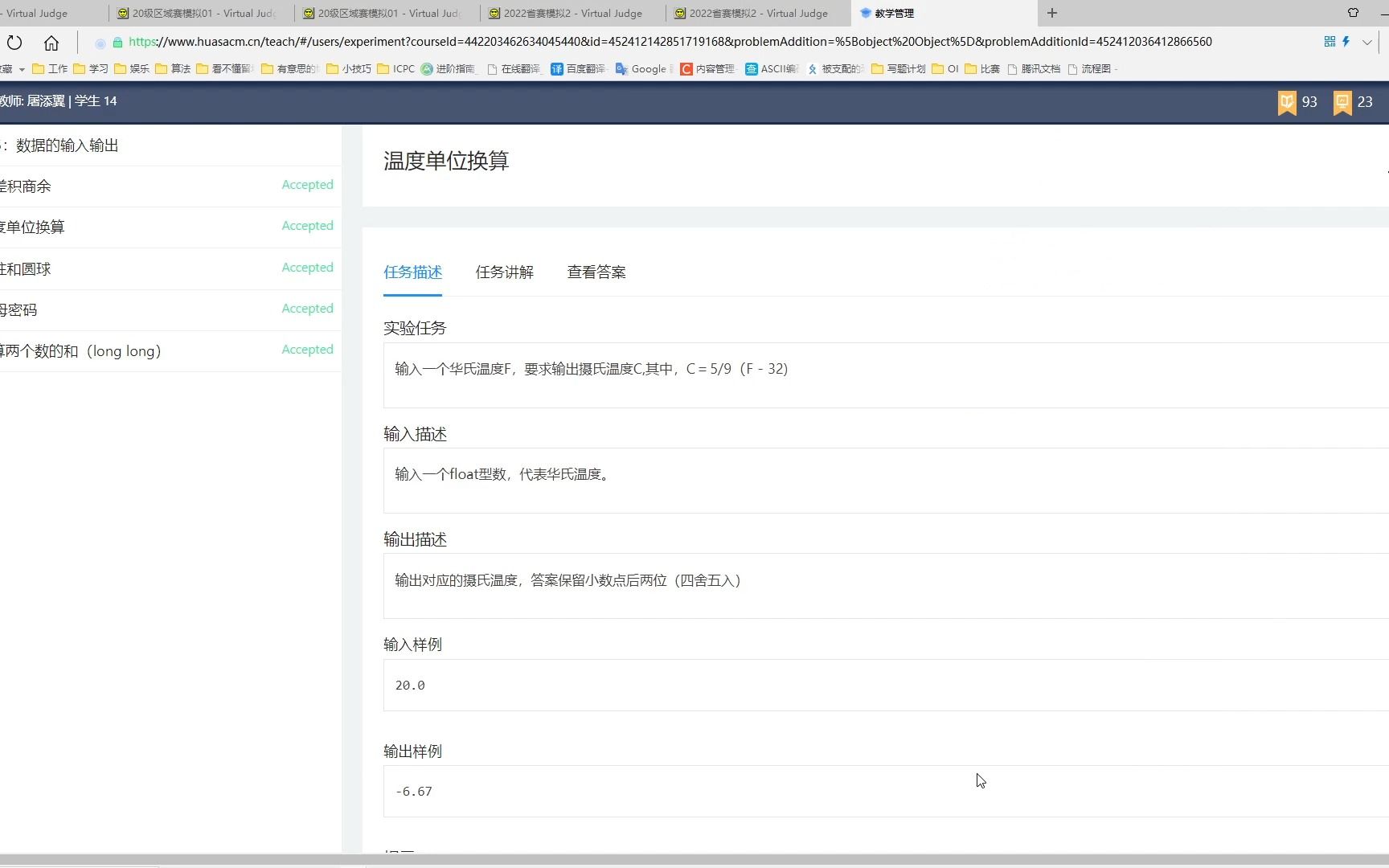
Task: Open the browser skin shirt icon
Action: (x=1353, y=13)
